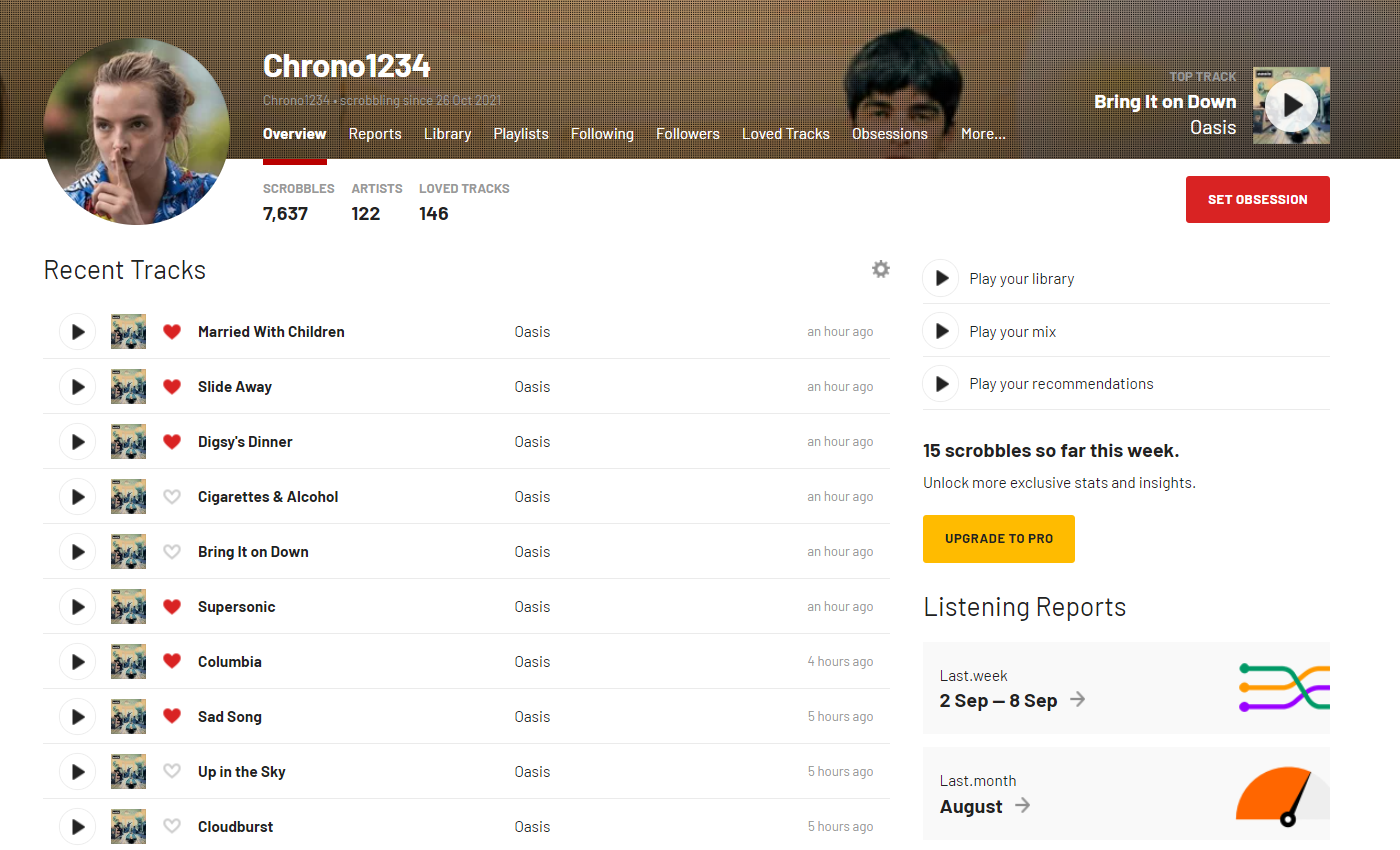Open album art thumbnail for Slide Away
1400x850 pixels.
128,387
